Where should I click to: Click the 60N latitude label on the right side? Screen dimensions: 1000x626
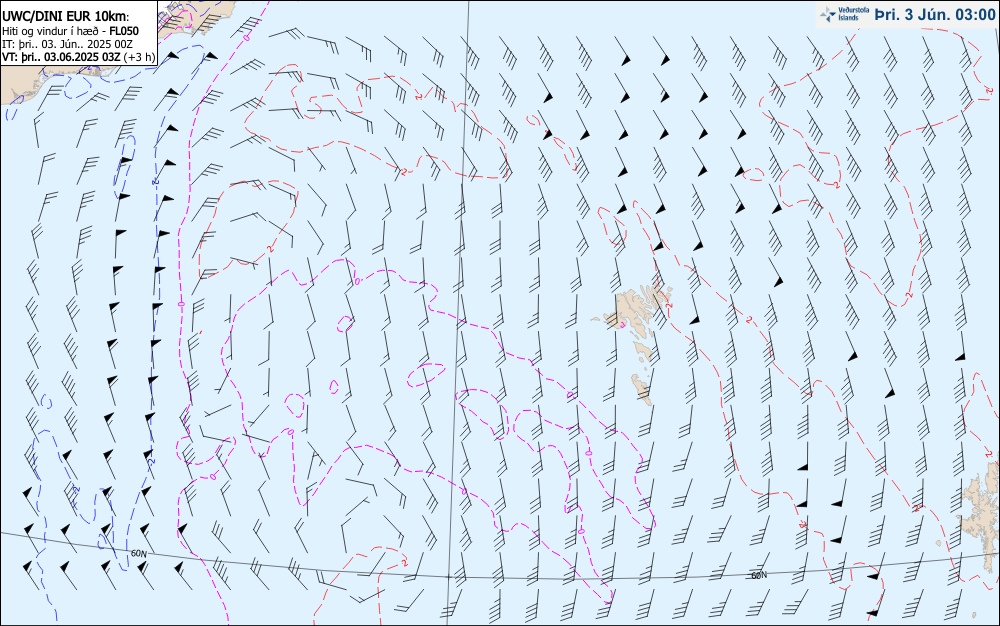tap(759, 575)
